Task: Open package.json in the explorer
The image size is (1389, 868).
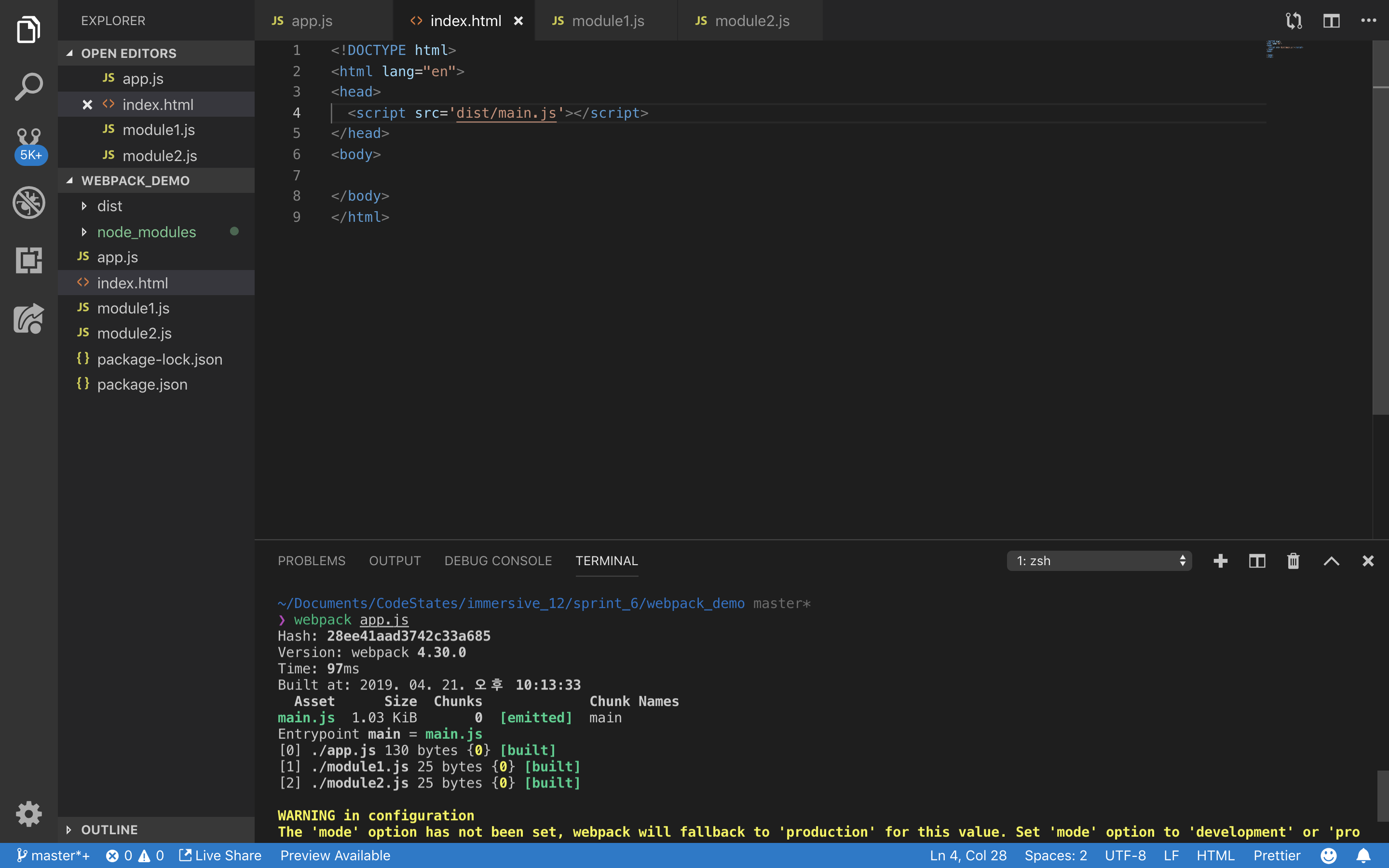Action: (142, 385)
